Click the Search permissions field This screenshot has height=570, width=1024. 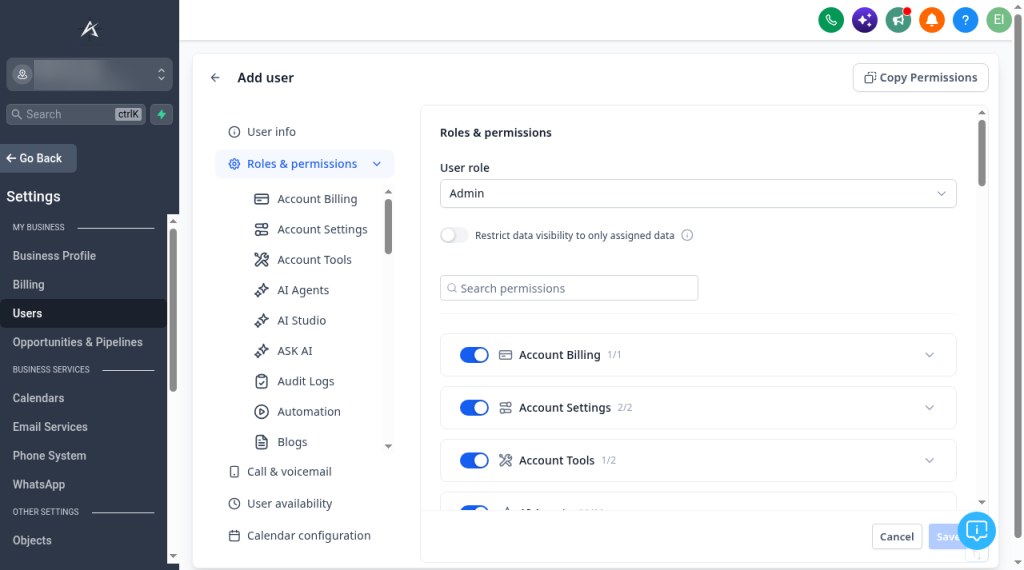[569, 288]
